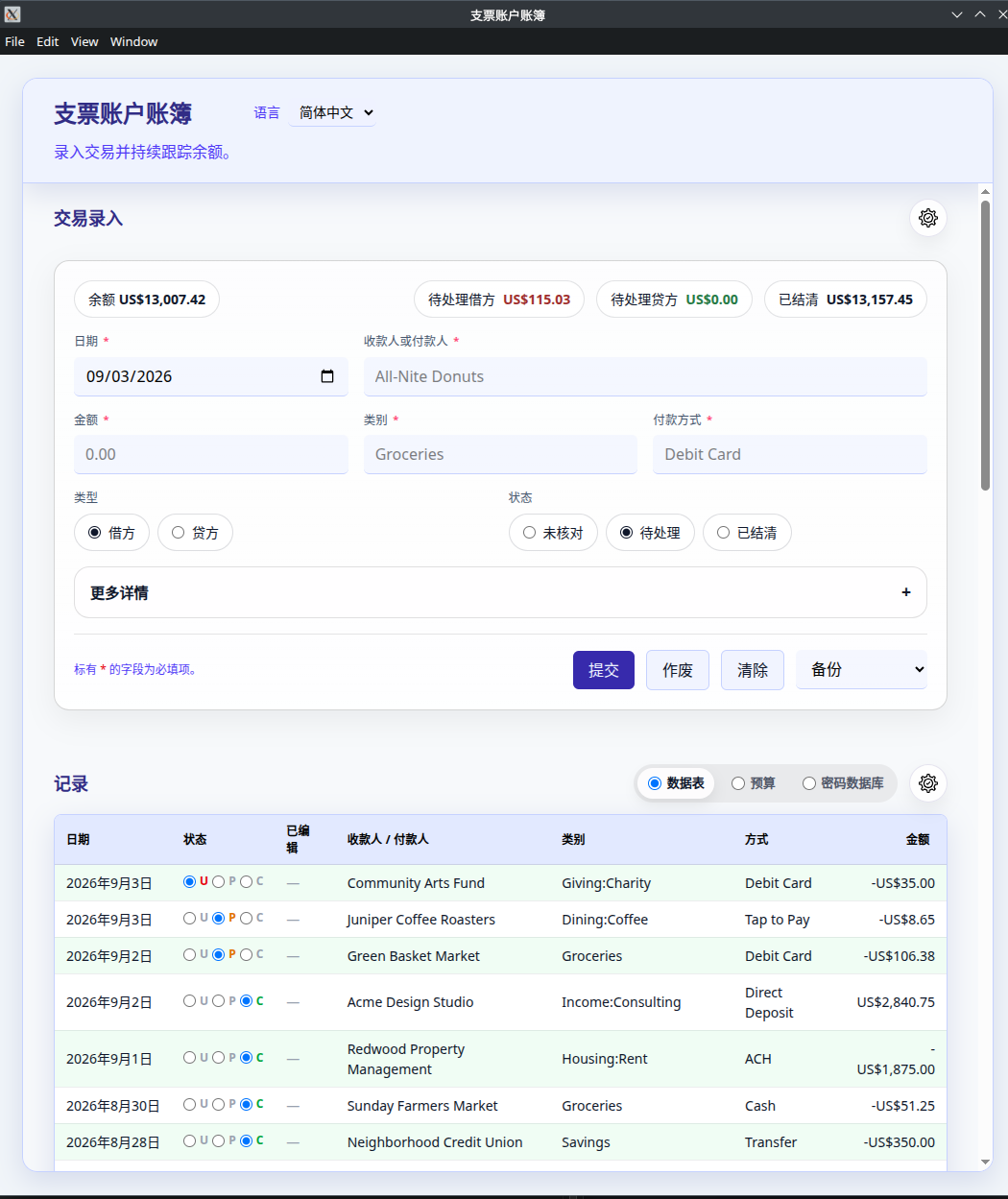Set status to 已结清
Image resolution: width=1008 pixels, height=1199 pixels.
724,533
